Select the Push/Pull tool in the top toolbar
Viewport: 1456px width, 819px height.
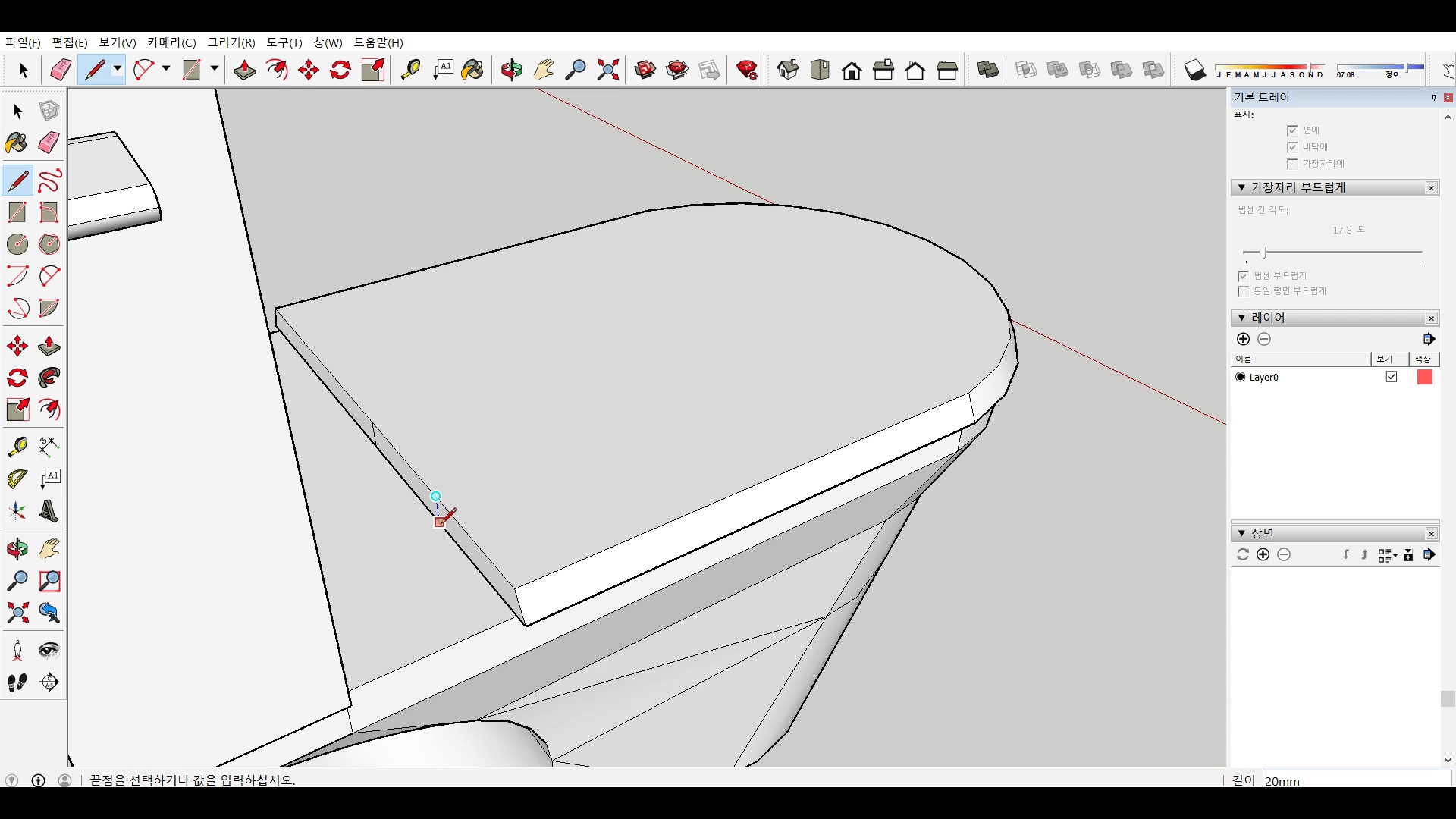[244, 71]
